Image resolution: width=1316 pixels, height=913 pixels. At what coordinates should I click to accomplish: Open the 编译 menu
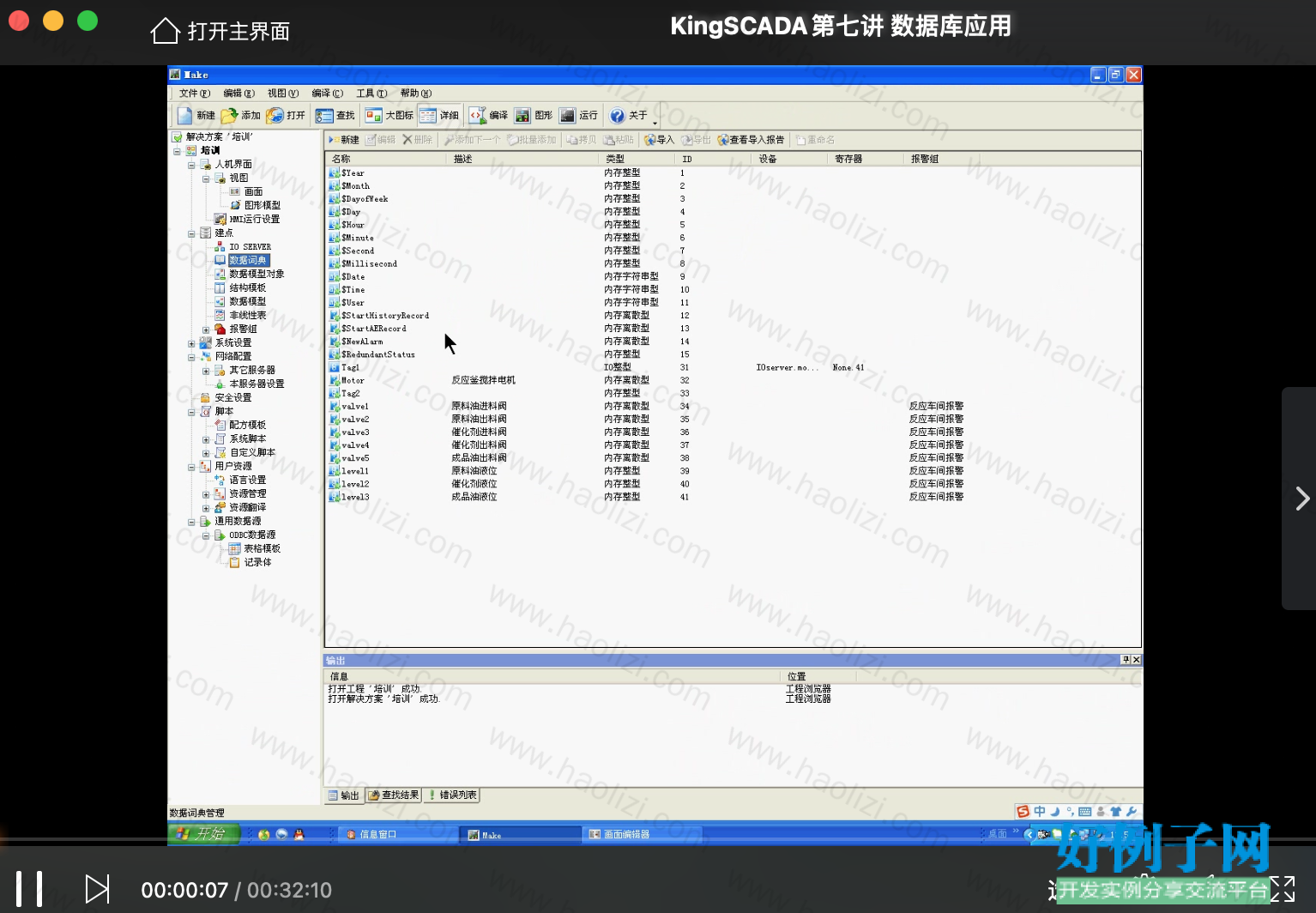coord(328,94)
